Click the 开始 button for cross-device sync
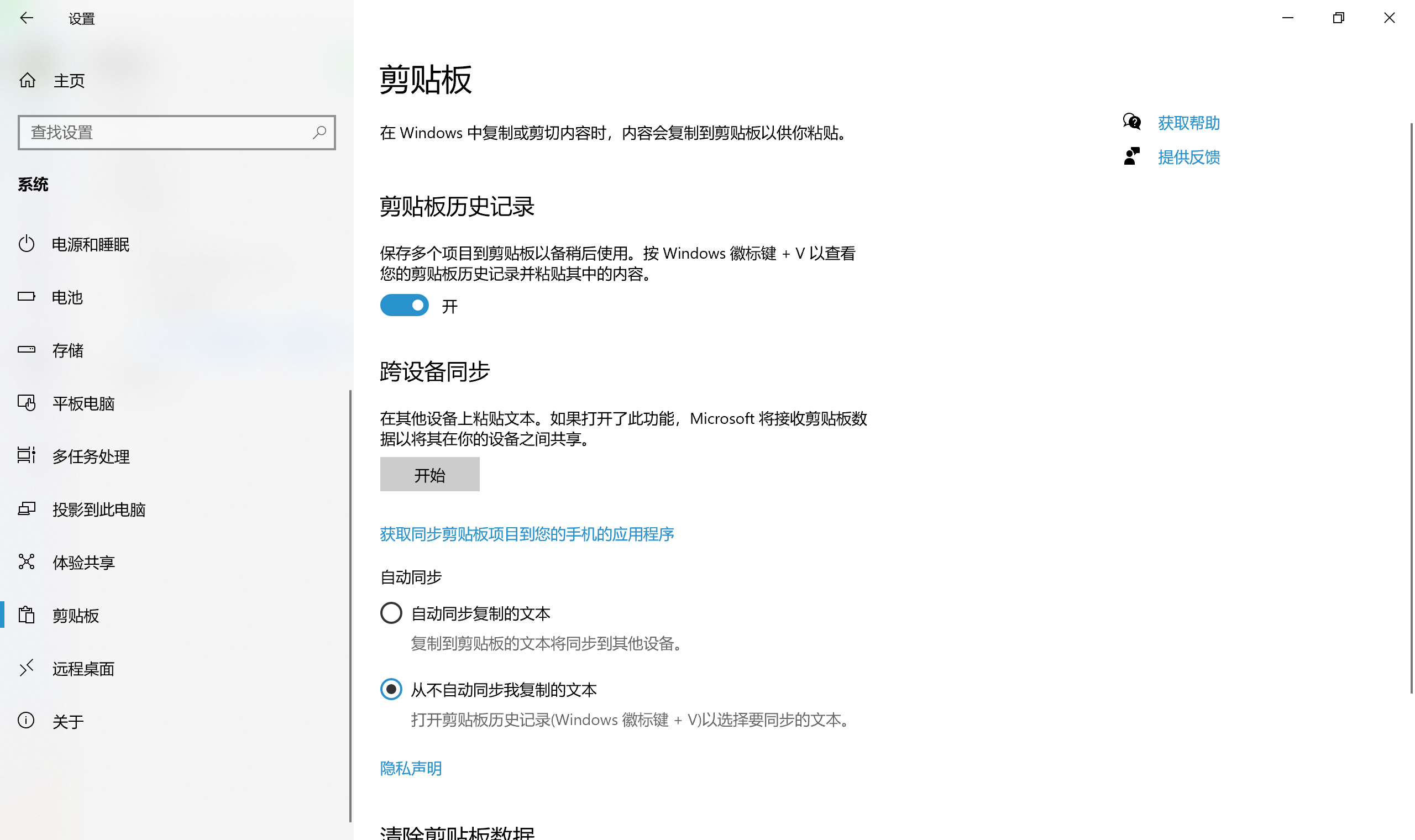1415x840 pixels. [x=429, y=475]
